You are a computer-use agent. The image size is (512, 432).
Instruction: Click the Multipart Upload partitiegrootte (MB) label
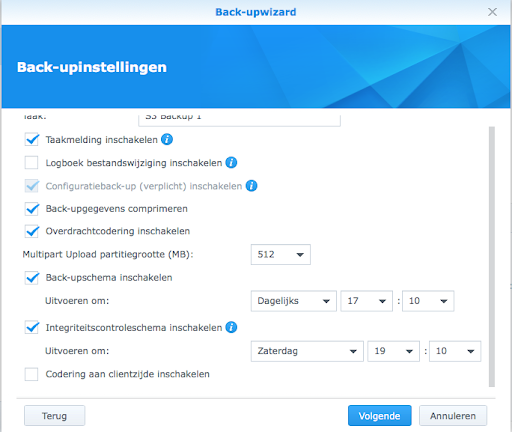(x=108, y=254)
